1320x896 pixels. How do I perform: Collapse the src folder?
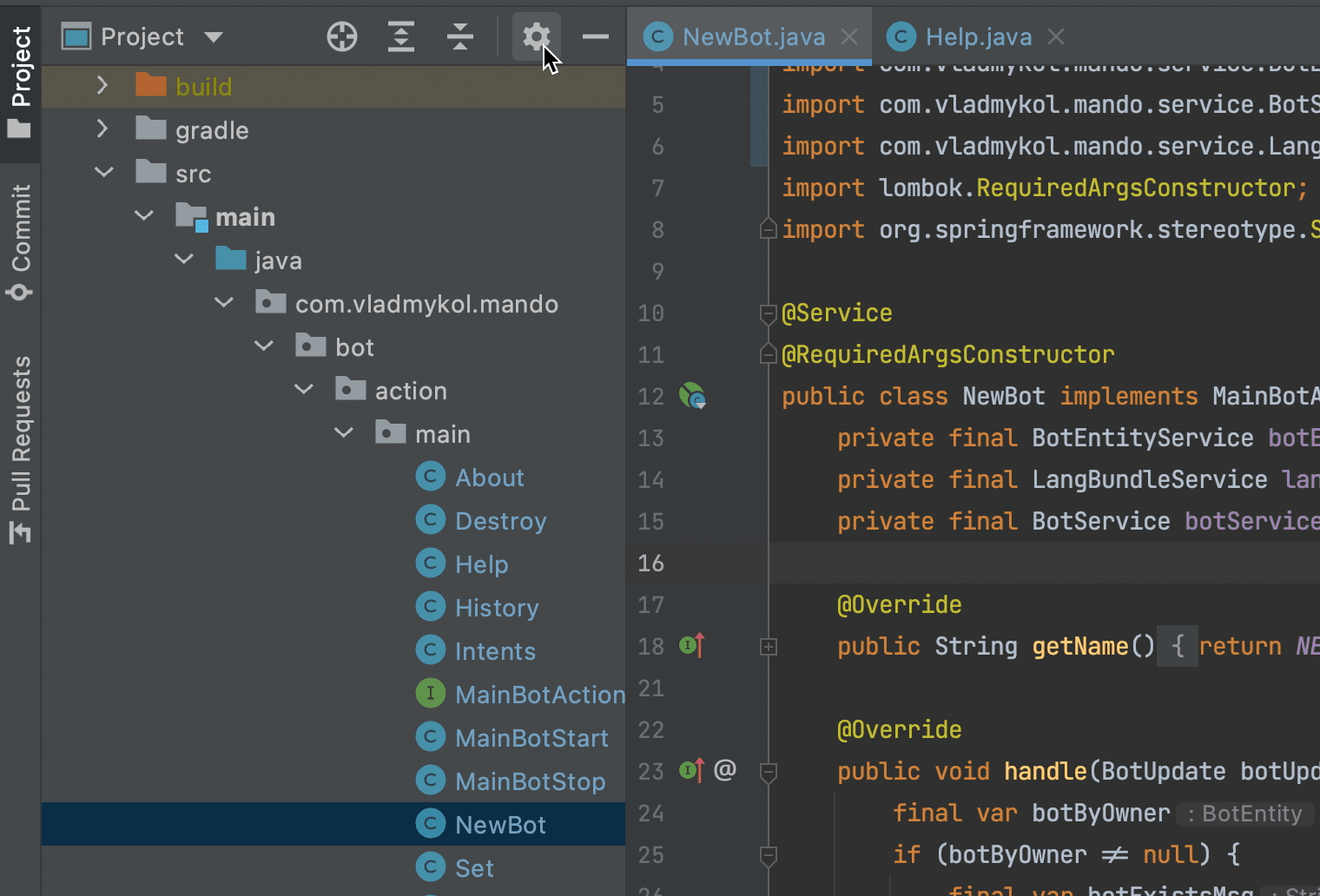pos(103,172)
